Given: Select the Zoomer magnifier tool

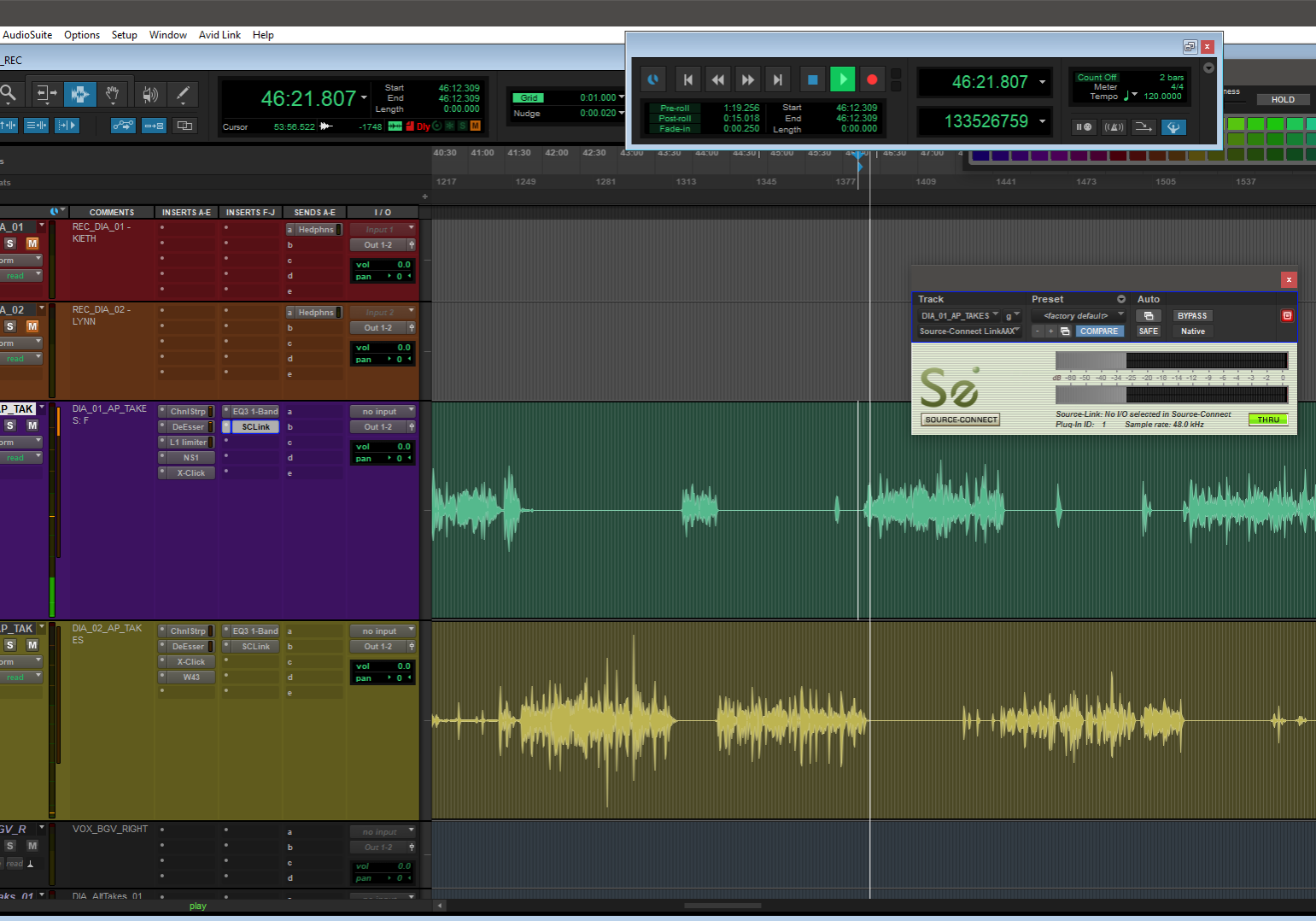Looking at the screenshot, I should pyautogui.click(x=8, y=93).
